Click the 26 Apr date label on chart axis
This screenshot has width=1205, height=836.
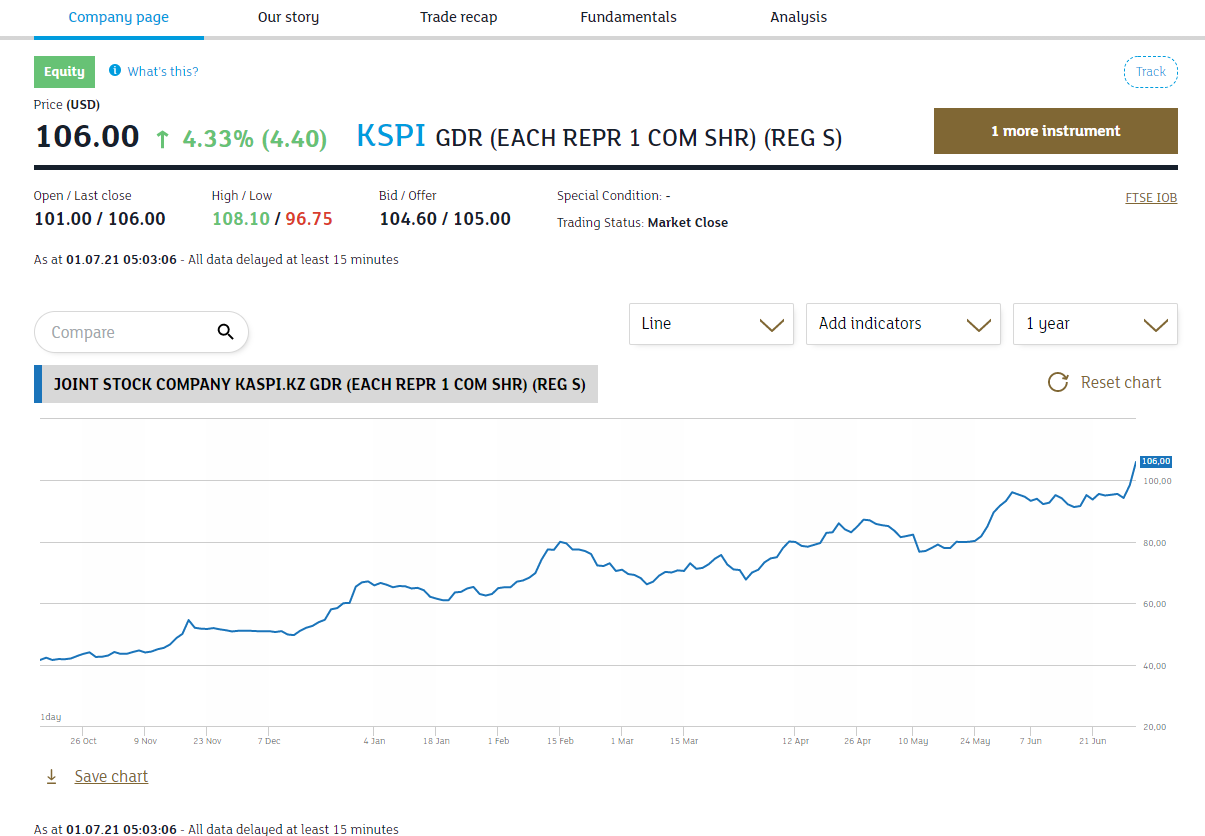[x=858, y=741]
